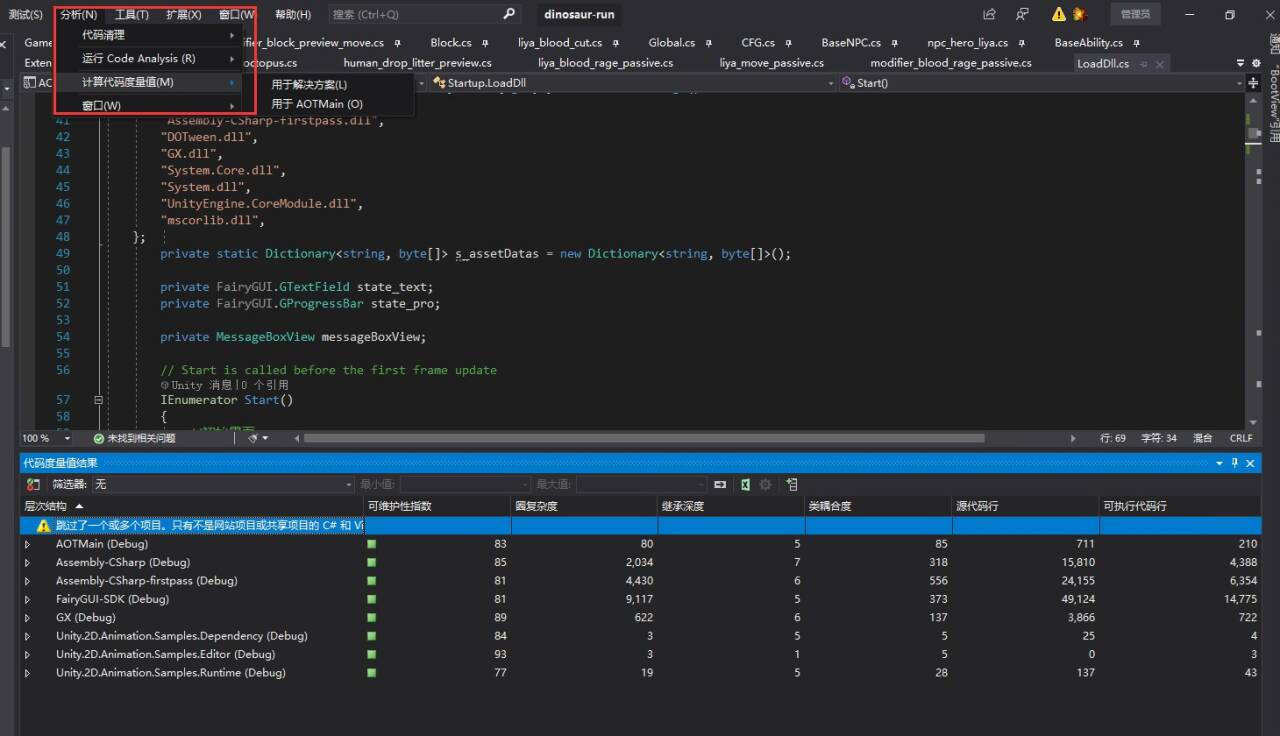
Task: Sort by the 圈复杂度 column header
Action: 584,506
